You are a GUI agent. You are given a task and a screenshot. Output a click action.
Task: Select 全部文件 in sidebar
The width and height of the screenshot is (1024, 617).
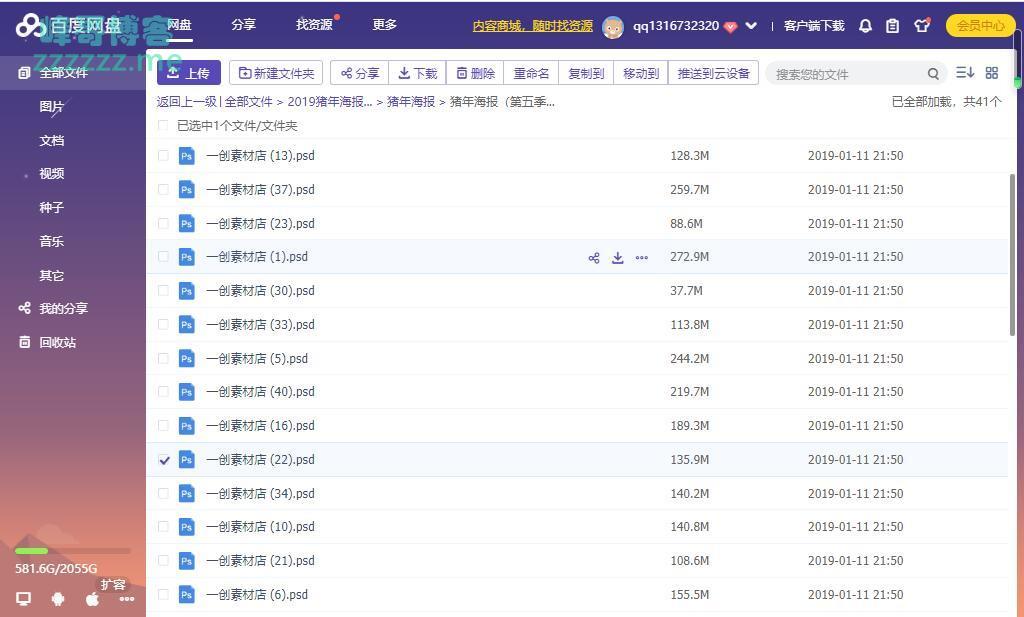pyautogui.click(x=72, y=72)
